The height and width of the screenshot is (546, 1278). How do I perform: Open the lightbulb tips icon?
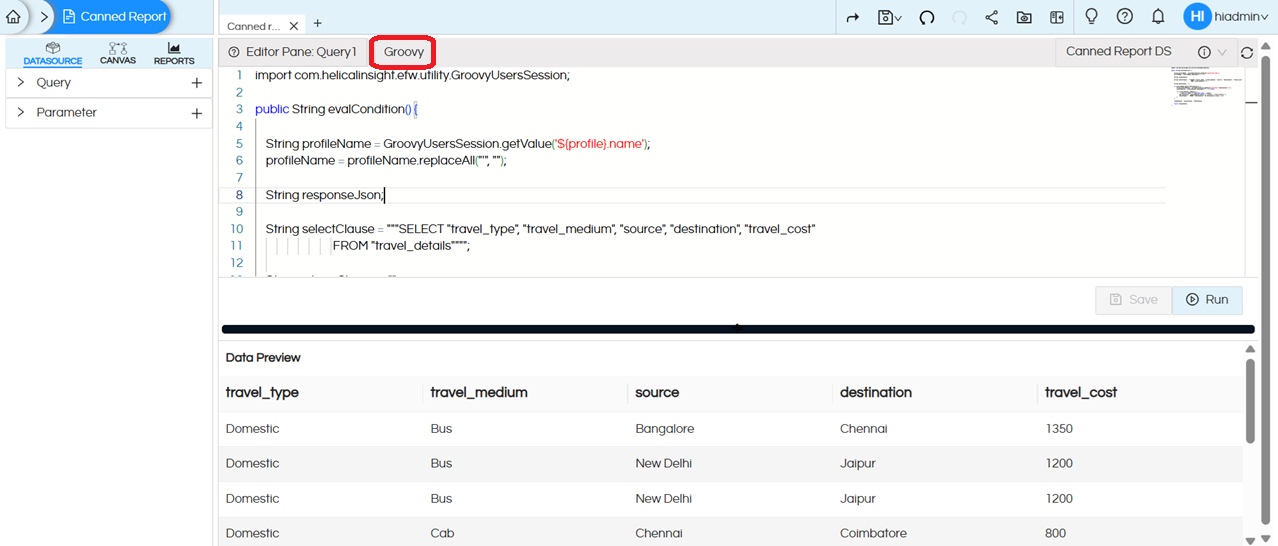1091,17
